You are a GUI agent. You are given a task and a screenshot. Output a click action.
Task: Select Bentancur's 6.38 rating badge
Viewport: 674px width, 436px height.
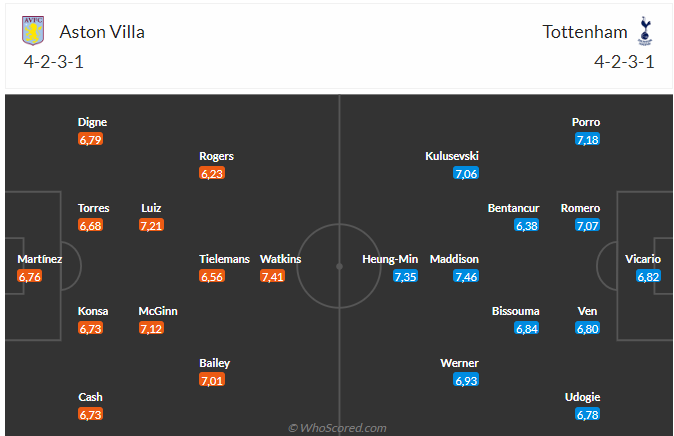click(x=526, y=226)
